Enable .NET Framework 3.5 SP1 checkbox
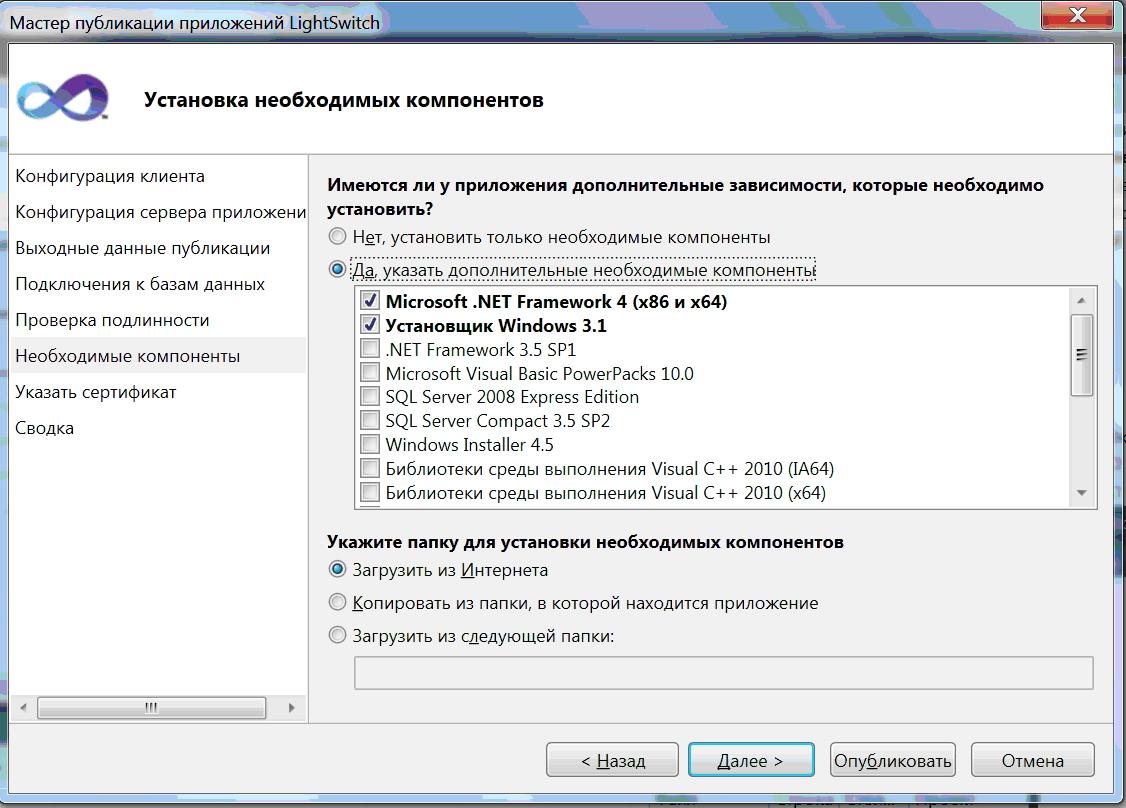Screen dimensions: 1126x808 (370, 348)
